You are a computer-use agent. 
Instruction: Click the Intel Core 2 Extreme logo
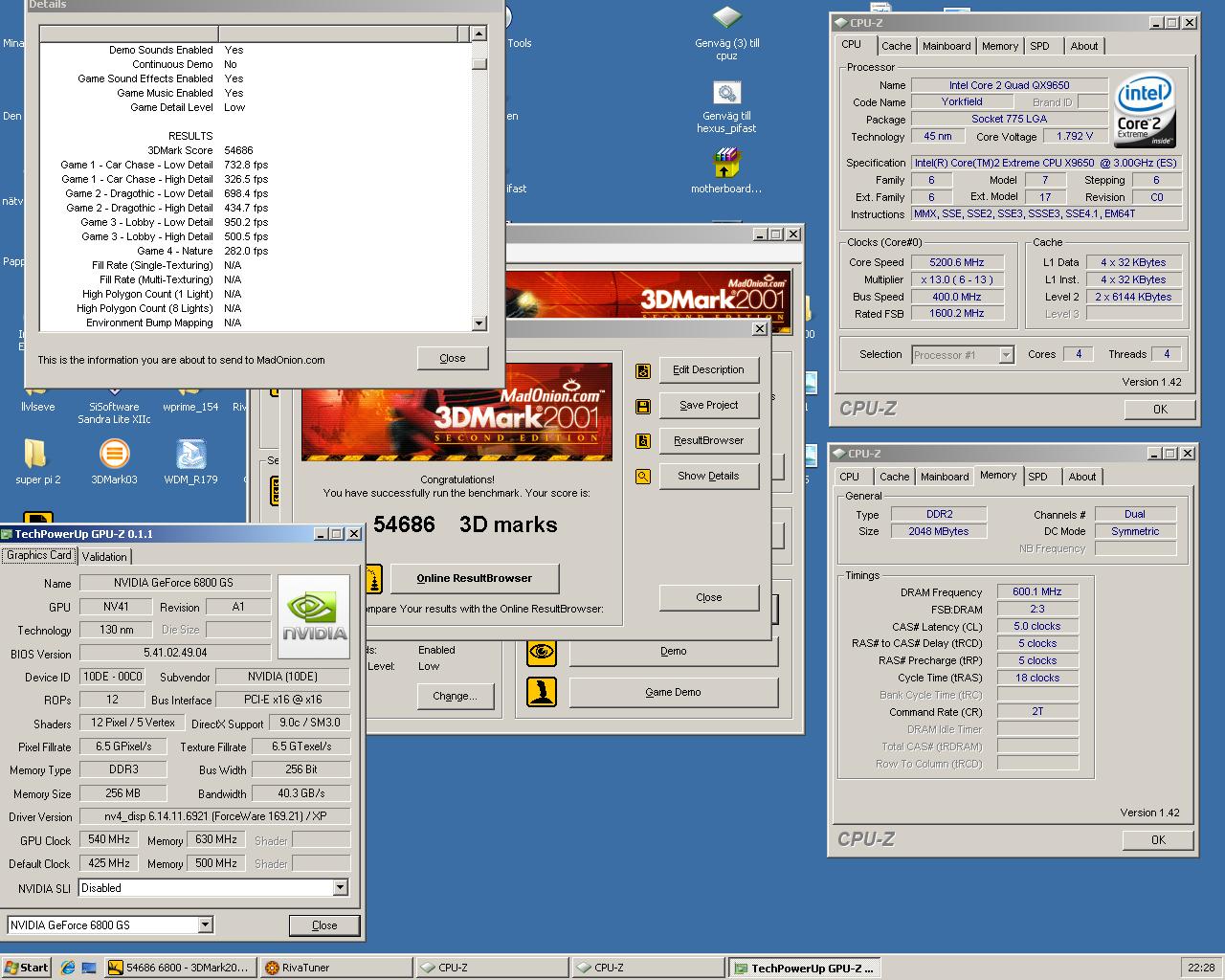click(1145, 112)
